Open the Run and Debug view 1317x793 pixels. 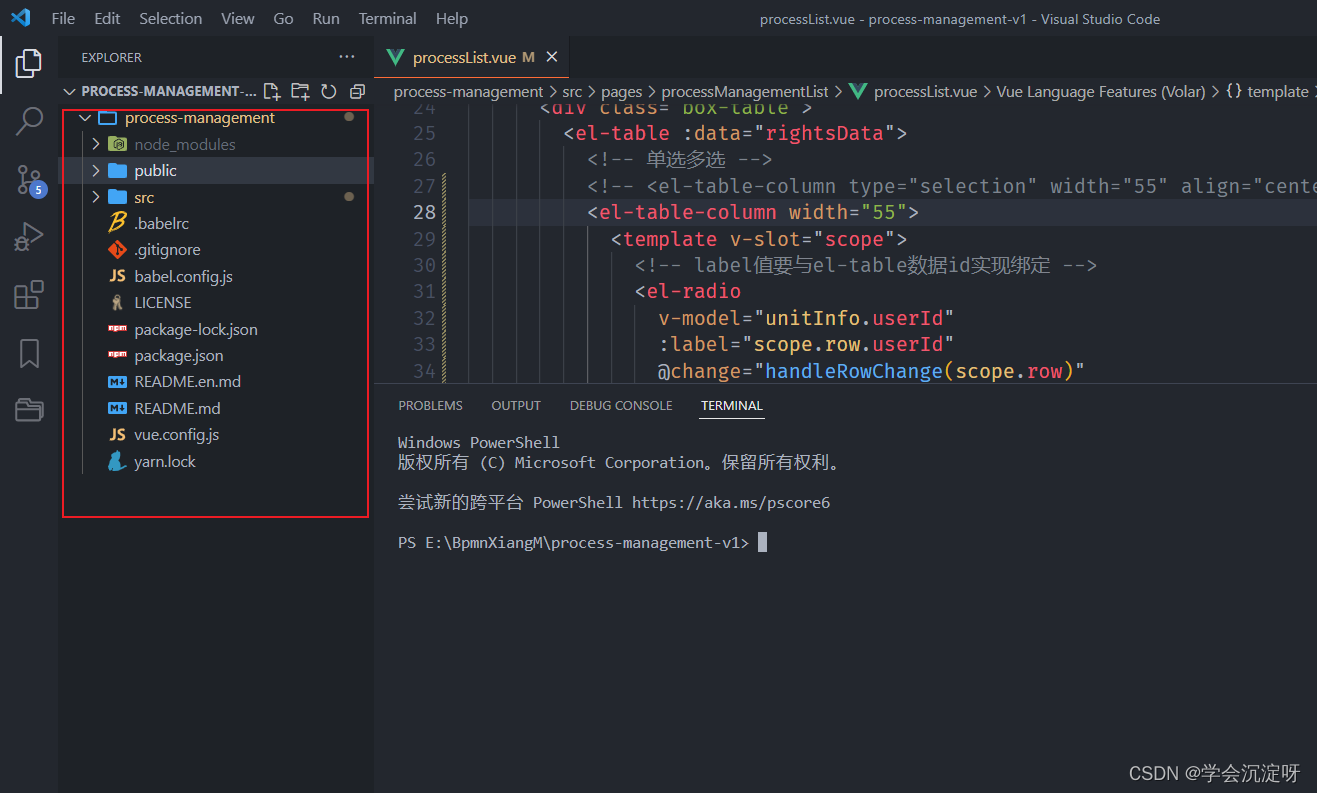(x=28, y=236)
